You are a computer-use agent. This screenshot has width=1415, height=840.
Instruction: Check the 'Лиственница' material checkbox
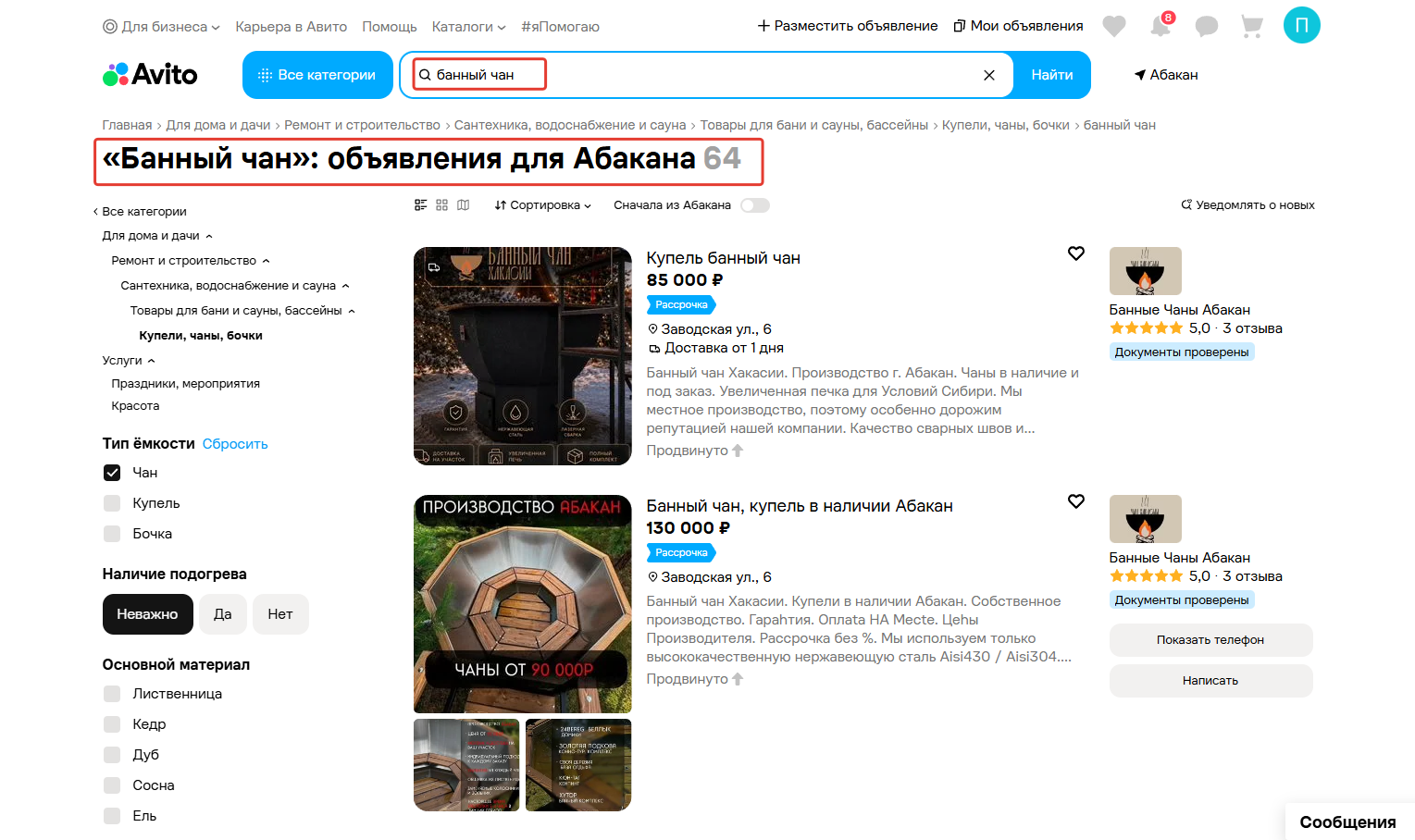112,694
